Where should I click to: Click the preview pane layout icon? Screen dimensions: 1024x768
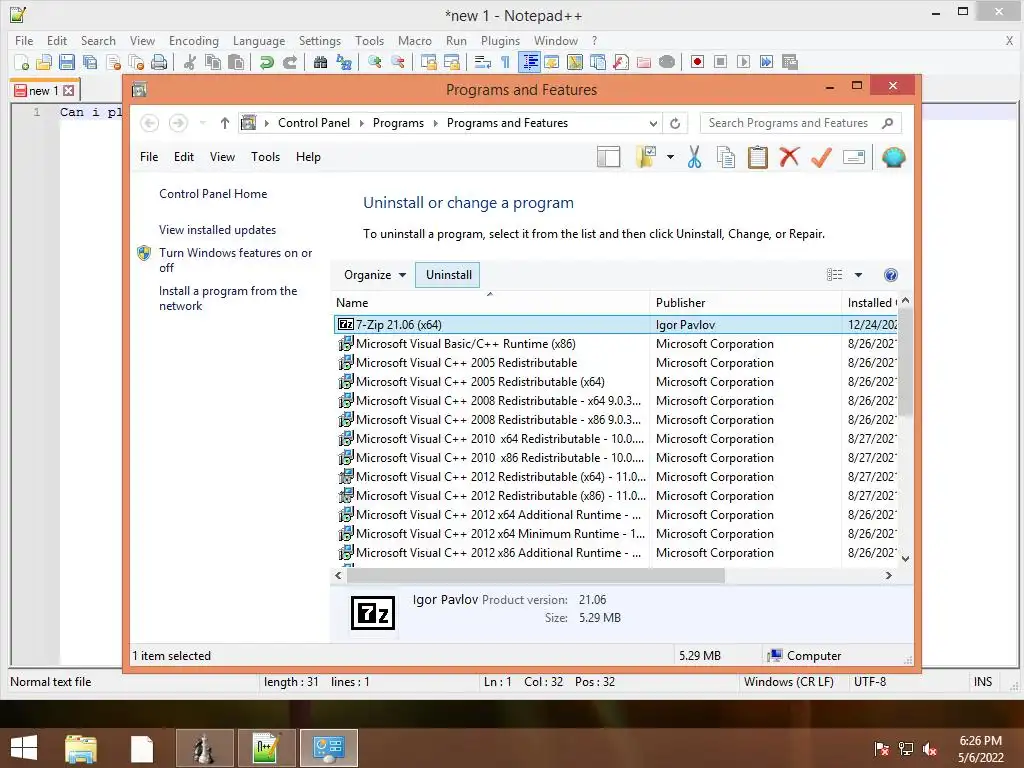(x=608, y=157)
